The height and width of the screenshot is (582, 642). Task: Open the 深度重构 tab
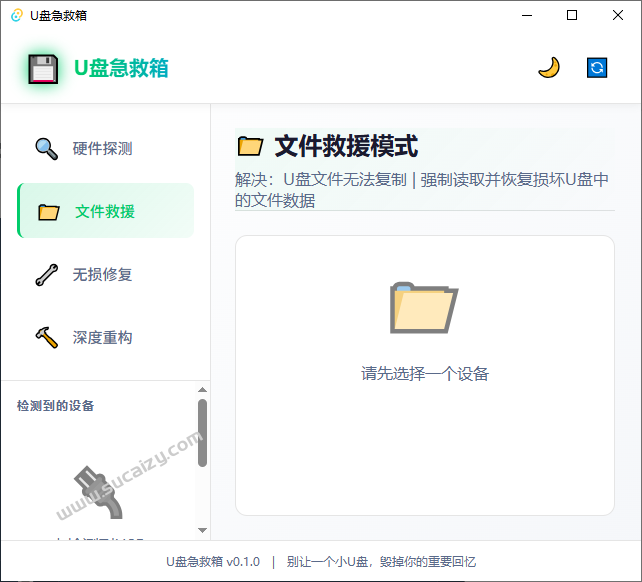(x=105, y=337)
